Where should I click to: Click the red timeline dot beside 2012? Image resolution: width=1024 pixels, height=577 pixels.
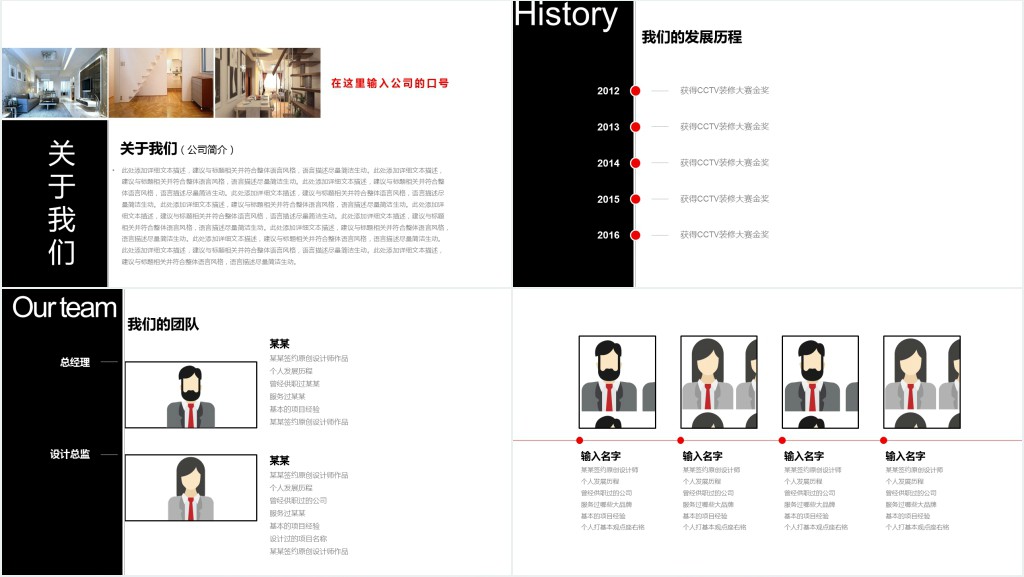pos(635,91)
